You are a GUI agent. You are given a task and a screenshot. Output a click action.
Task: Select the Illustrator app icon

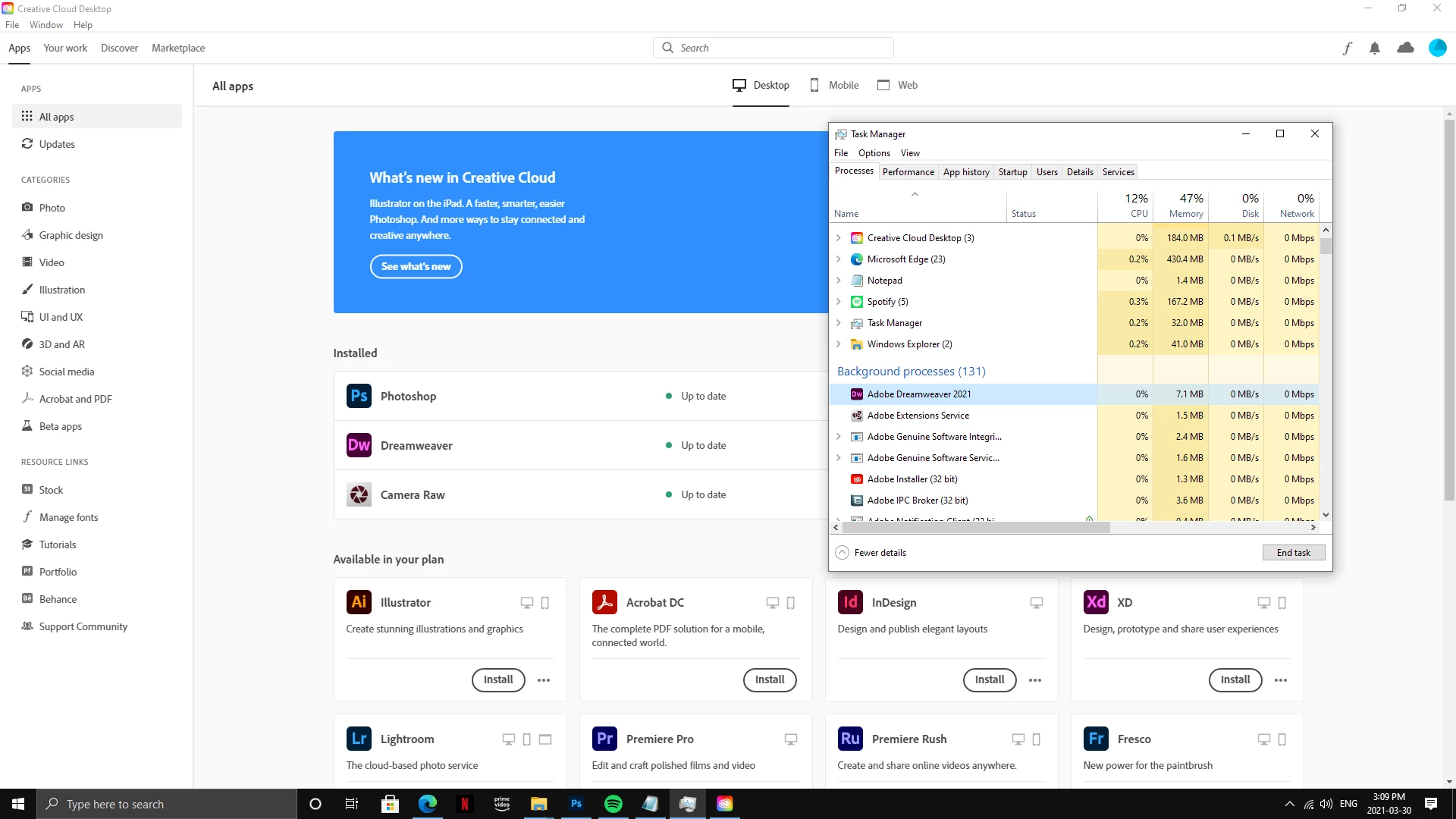point(359,602)
